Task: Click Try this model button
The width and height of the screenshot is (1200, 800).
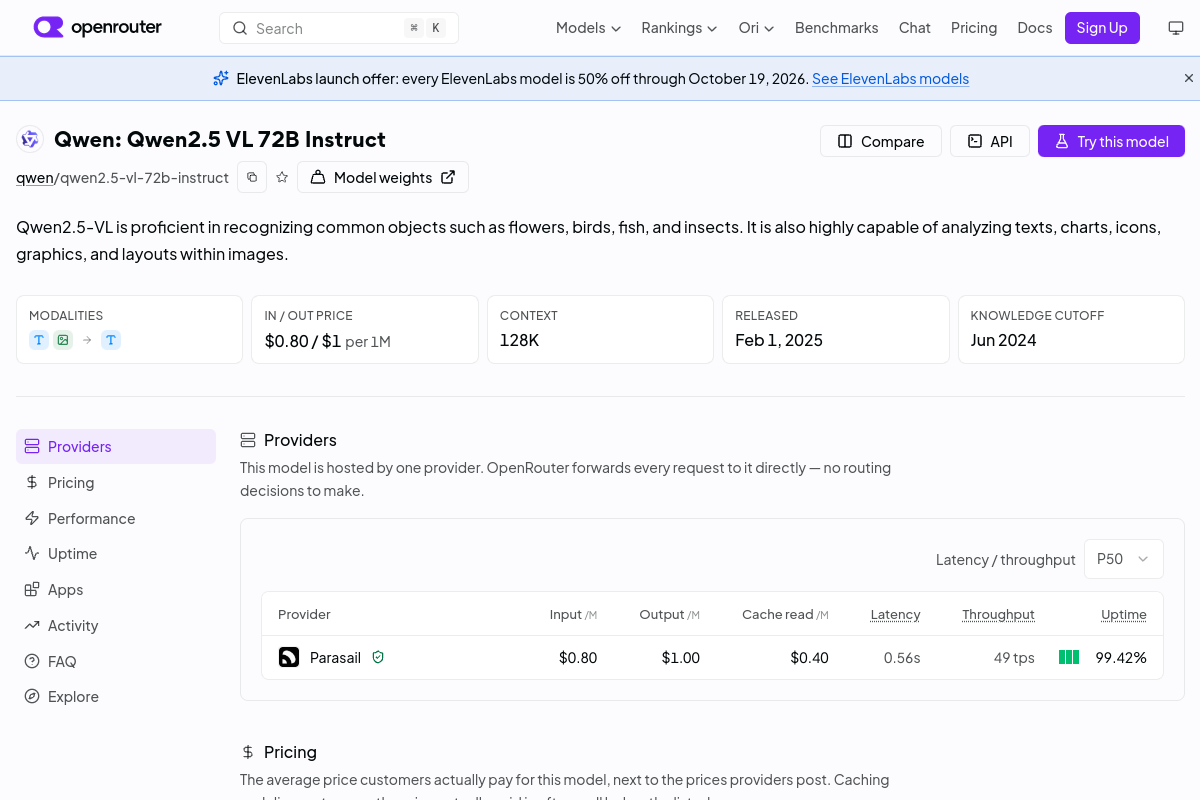Action: (1111, 141)
